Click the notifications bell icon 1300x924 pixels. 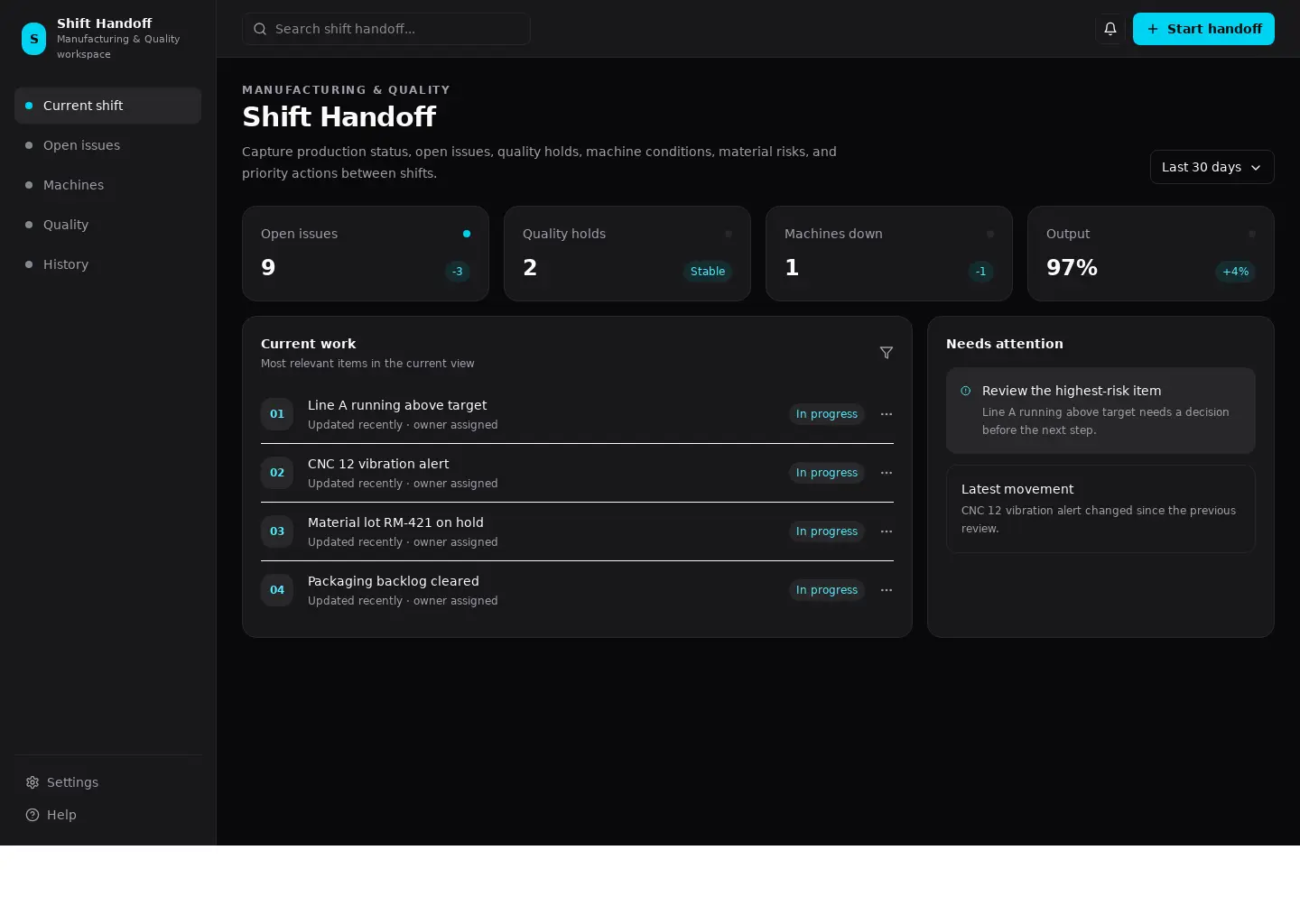1110,29
